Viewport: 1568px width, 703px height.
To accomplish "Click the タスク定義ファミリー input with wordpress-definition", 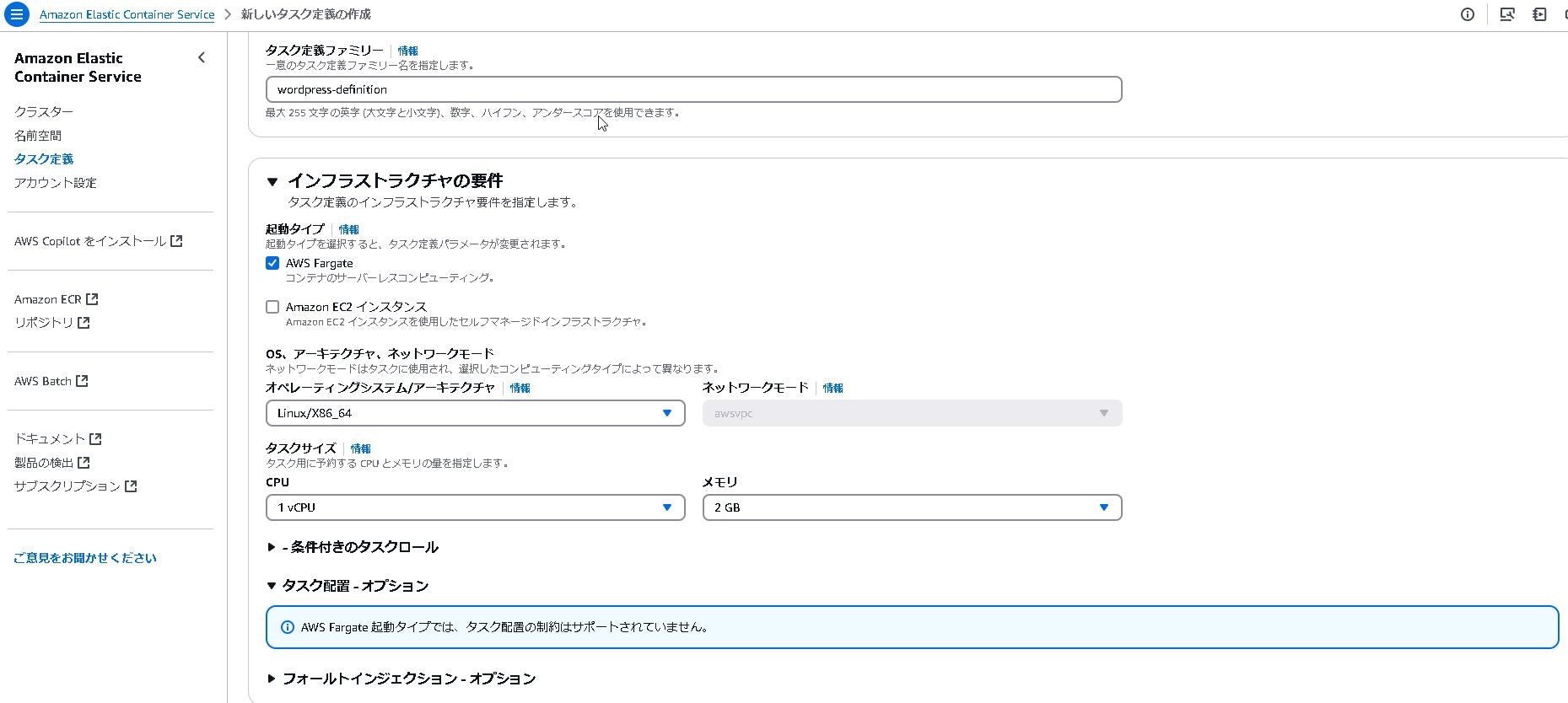I will click(x=693, y=89).
